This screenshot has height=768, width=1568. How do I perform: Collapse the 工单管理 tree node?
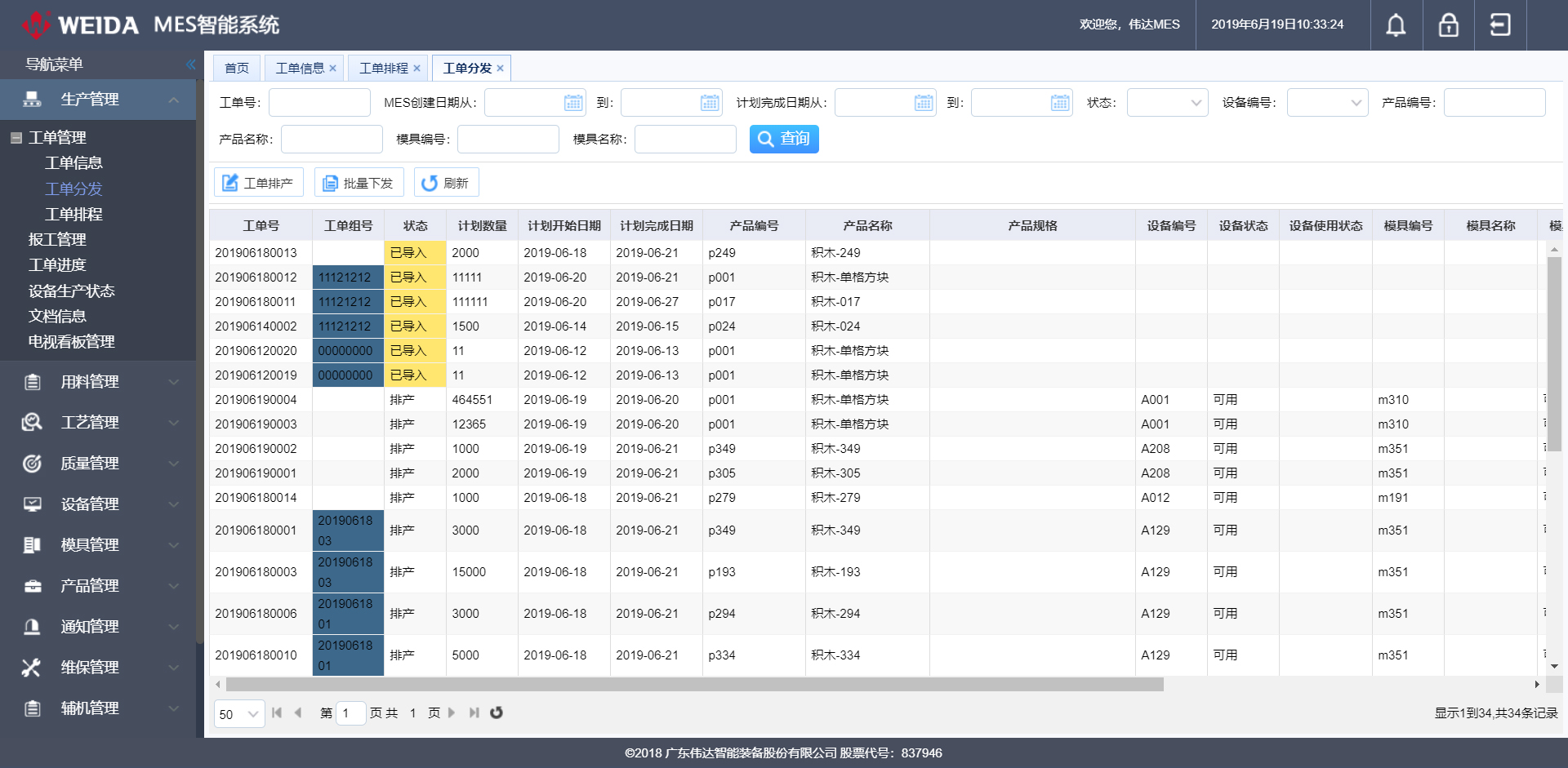point(16,138)
